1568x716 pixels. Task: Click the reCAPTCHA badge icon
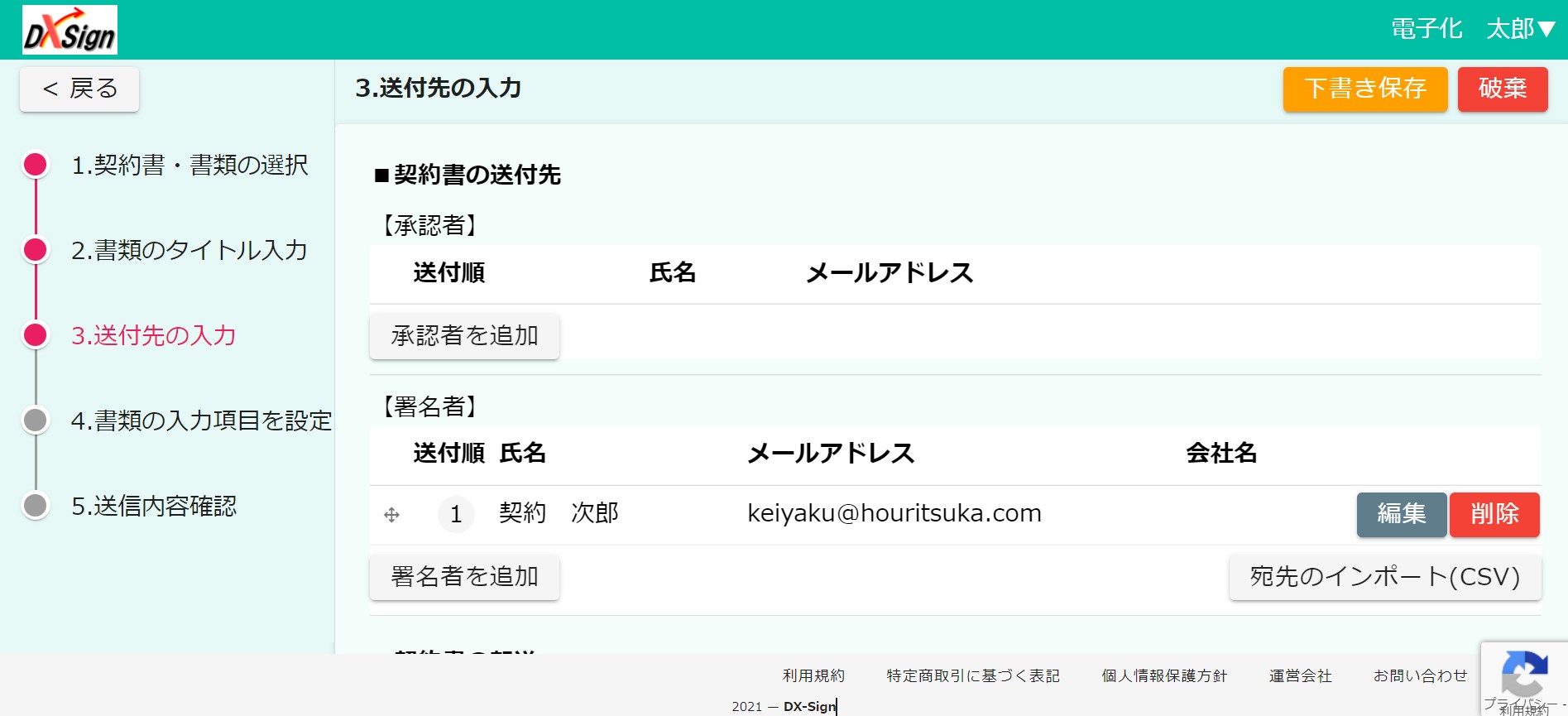1524,674
